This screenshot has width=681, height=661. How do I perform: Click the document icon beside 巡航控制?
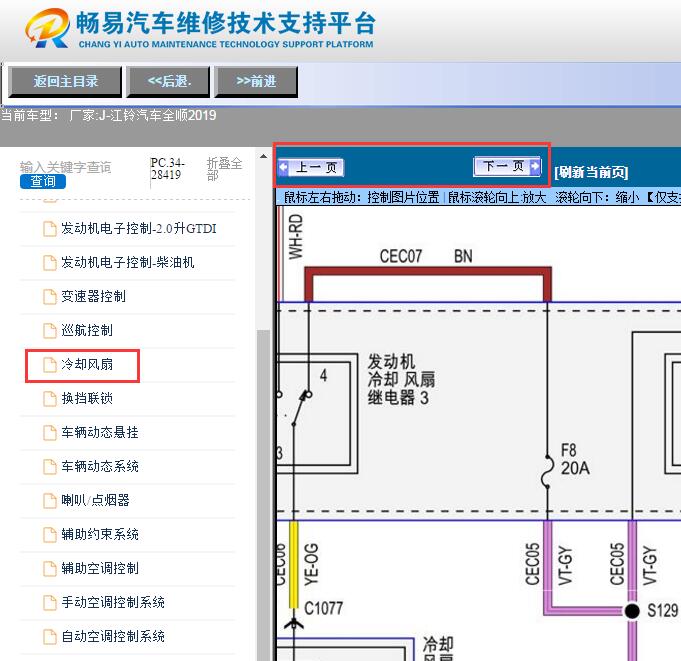click(x=50, y=330)
